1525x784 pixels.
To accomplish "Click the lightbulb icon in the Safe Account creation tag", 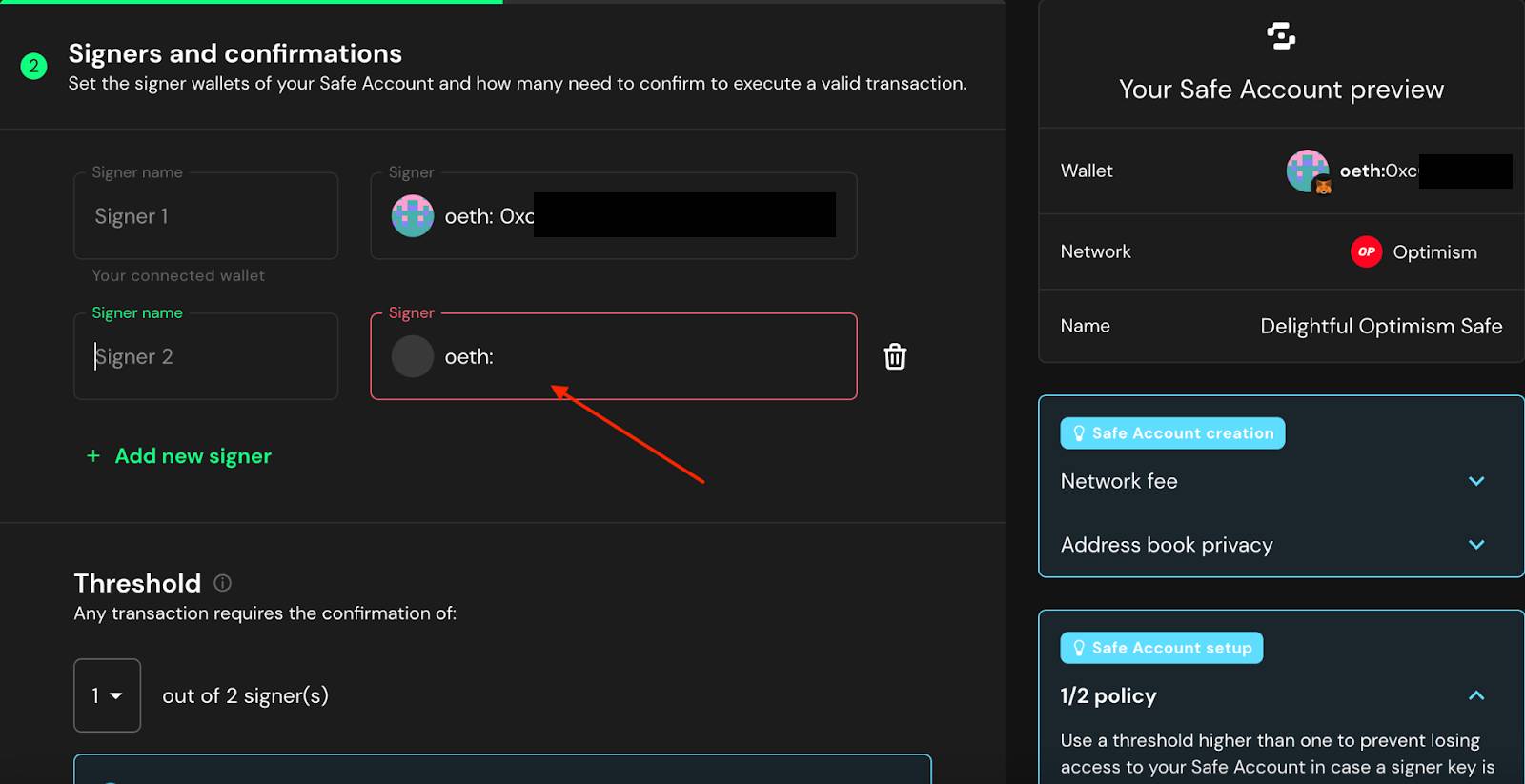I will pyautogui.click(x=1079, y=433).
